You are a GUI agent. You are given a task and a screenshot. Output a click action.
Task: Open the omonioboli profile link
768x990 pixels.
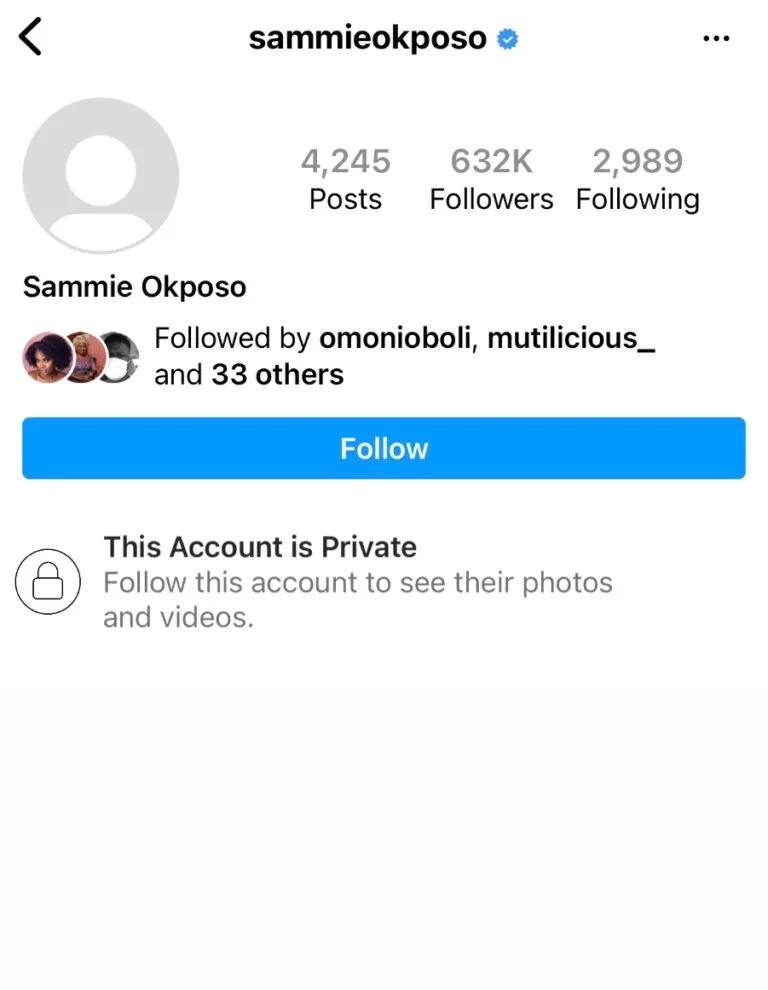pyautogui.click(x=398, y=338)
